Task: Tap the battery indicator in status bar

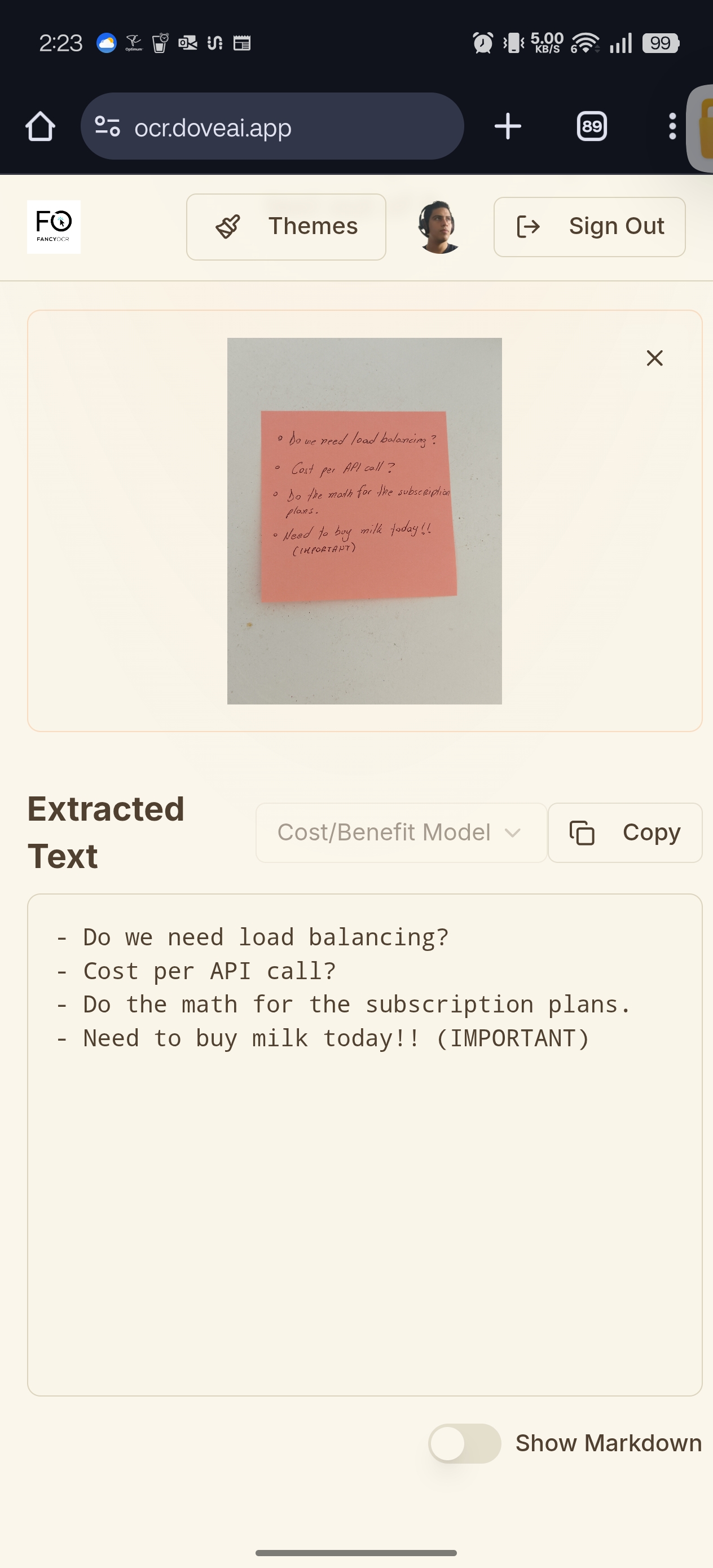Action: click(x=661, y=43)
